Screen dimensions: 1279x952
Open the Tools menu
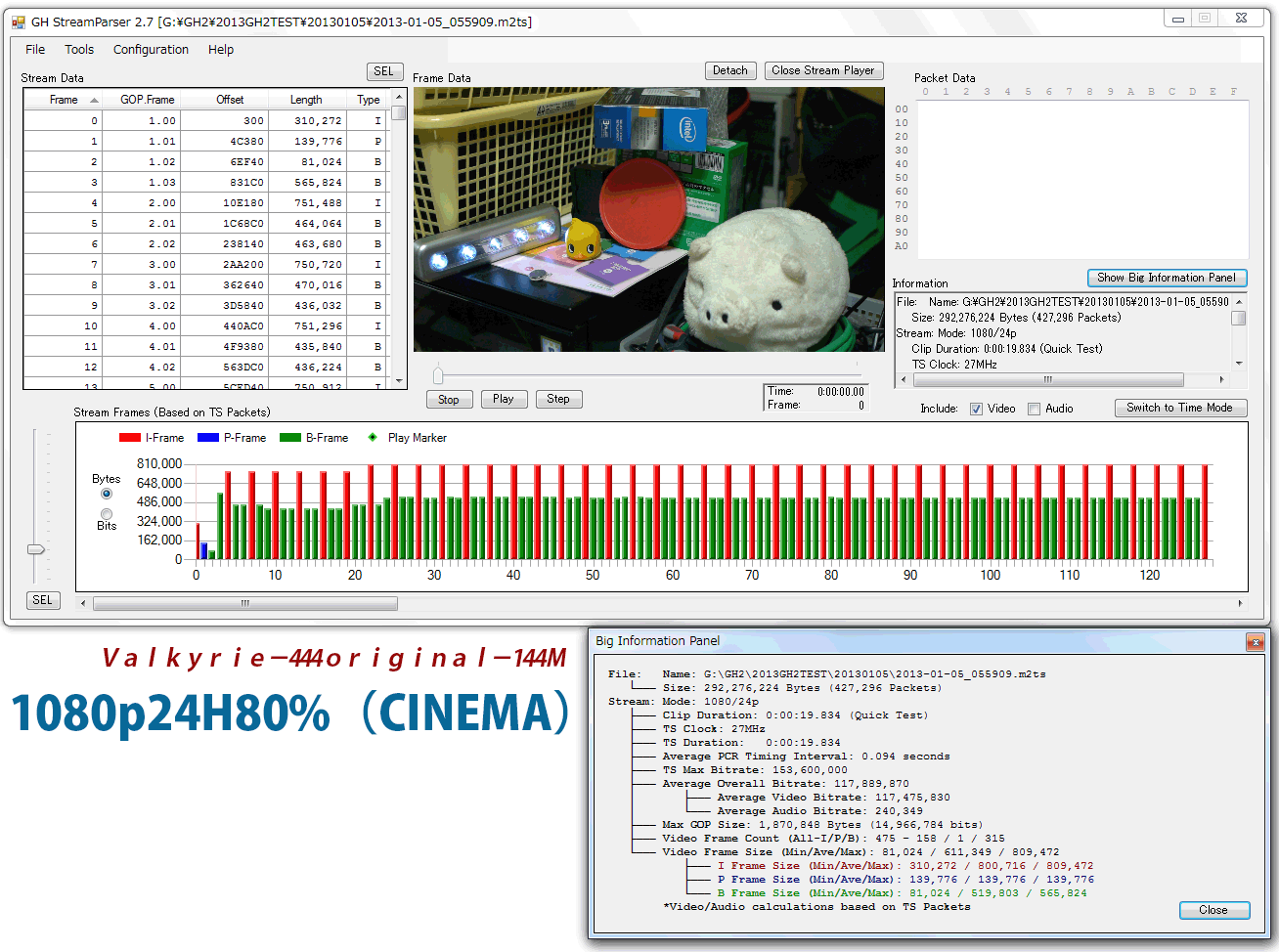(x=79, y=50)
